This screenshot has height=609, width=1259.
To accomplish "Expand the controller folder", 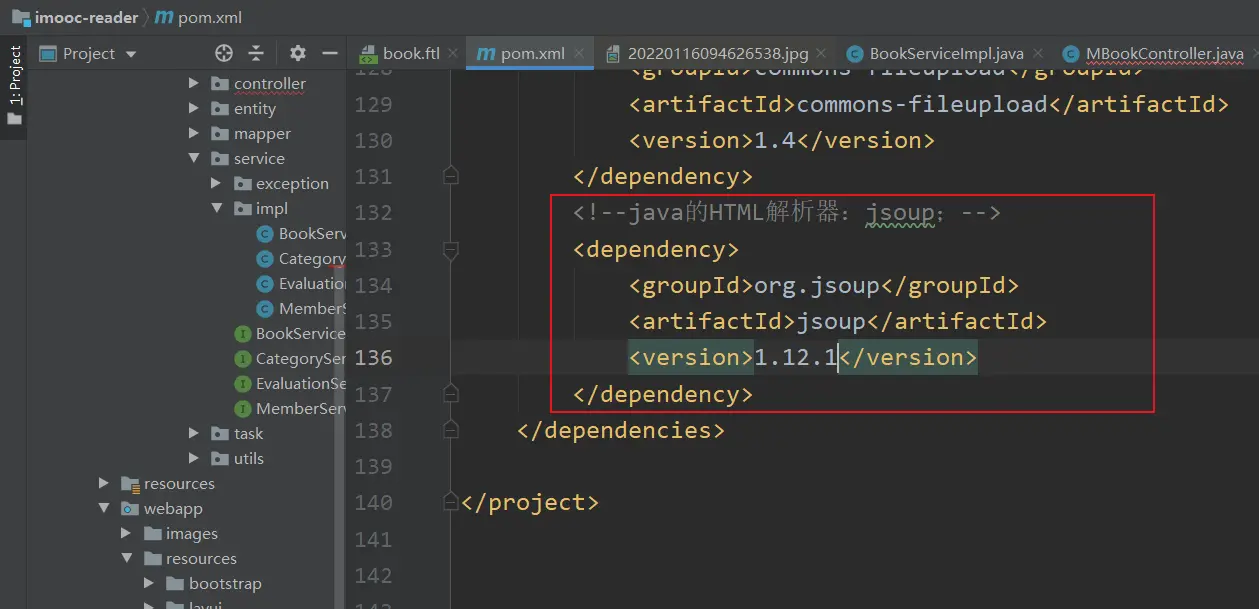I will pos(194,84).
